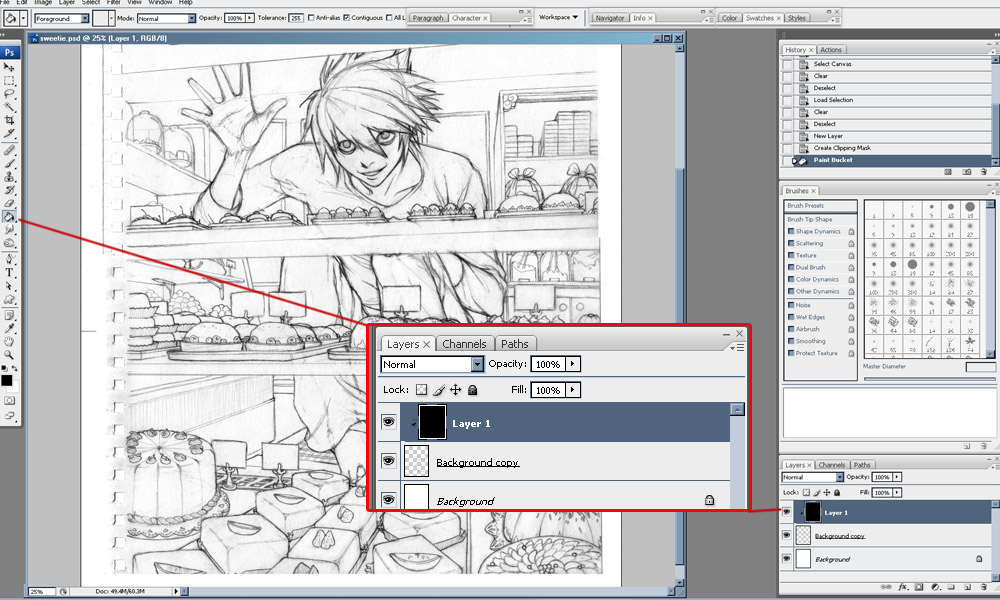The width and height of the screenshot is (1000, 600).
Task: Hide Background copy eye in docked Layers panel
Action: click(786, 535)
